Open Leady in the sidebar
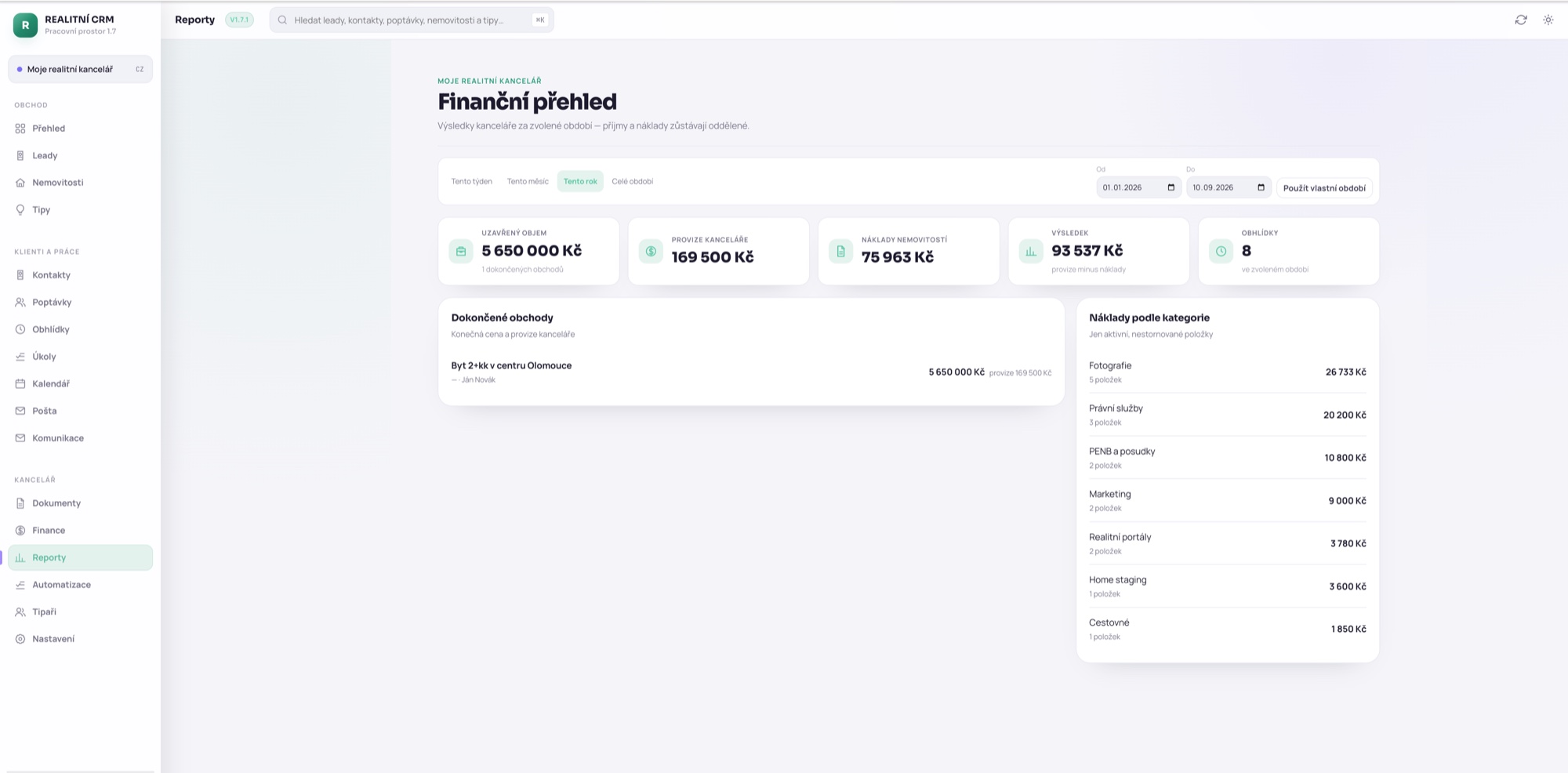1568x773 pixels. (x=80, y=155)
